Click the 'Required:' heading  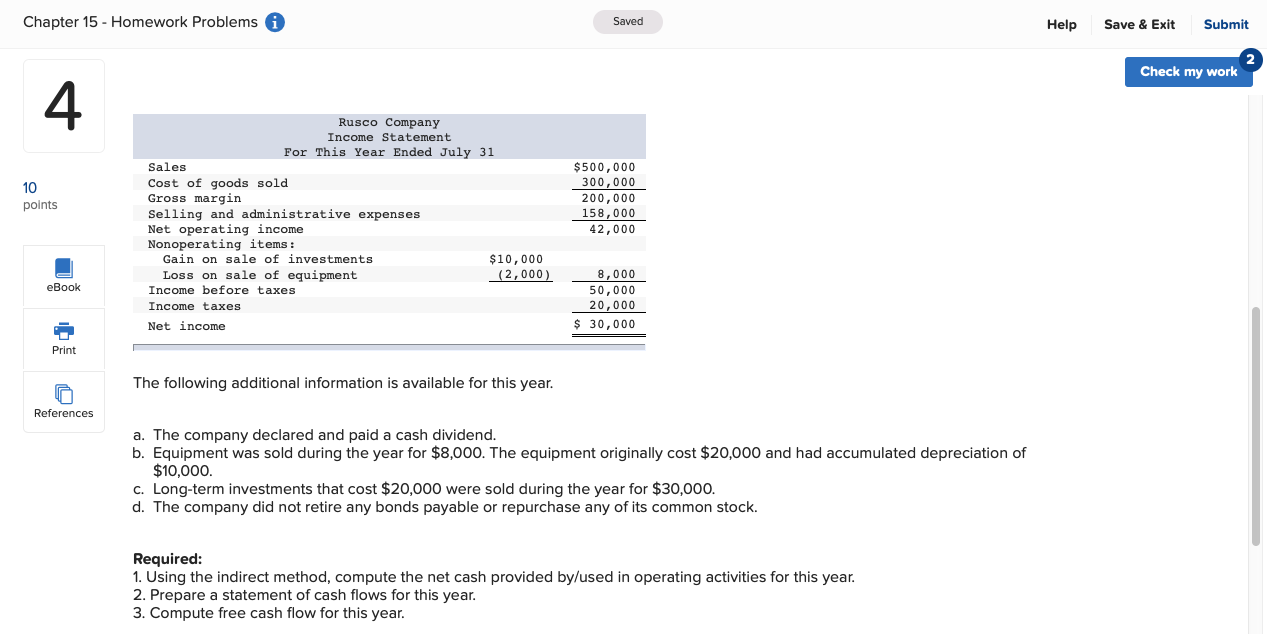[x=167, y=559]
